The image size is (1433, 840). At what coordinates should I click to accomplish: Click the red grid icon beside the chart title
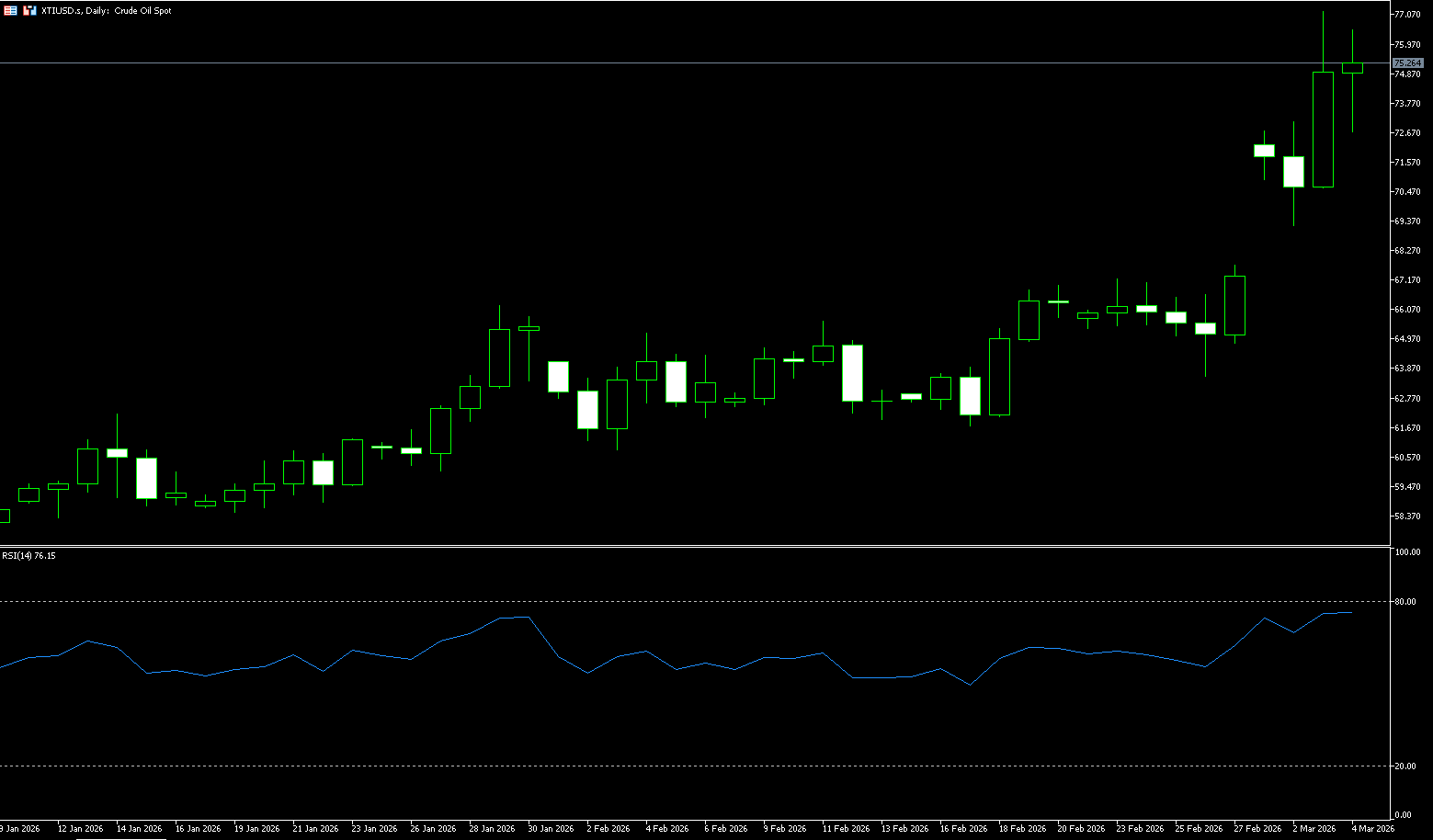(x=11, y=11)
